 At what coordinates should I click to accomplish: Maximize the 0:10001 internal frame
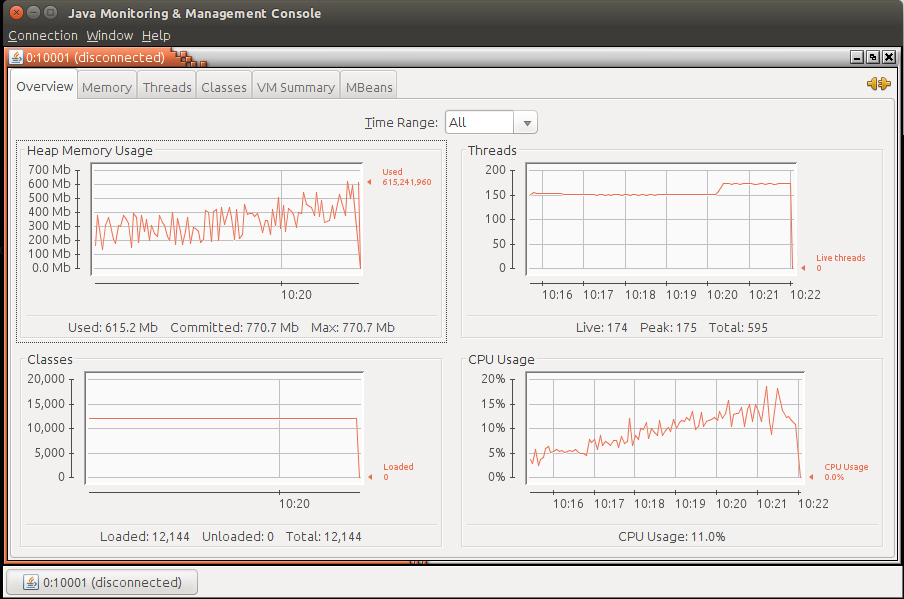[873, 57]
